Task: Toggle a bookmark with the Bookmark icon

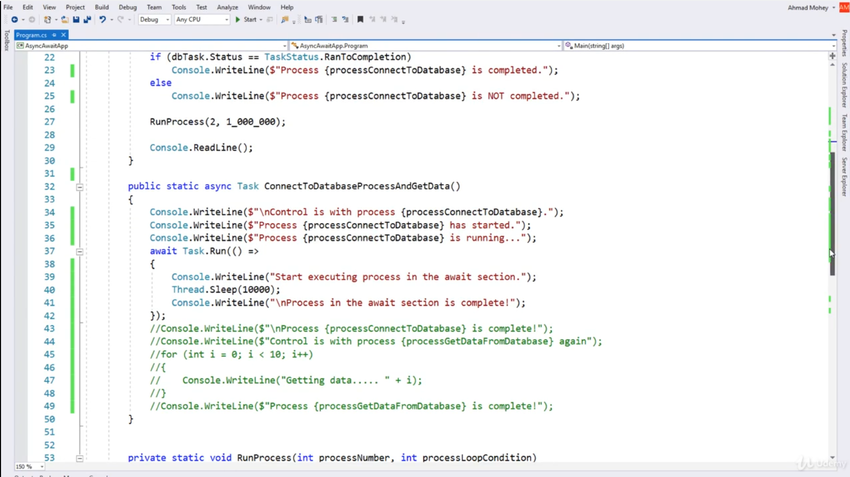Action: pos(360,20)
